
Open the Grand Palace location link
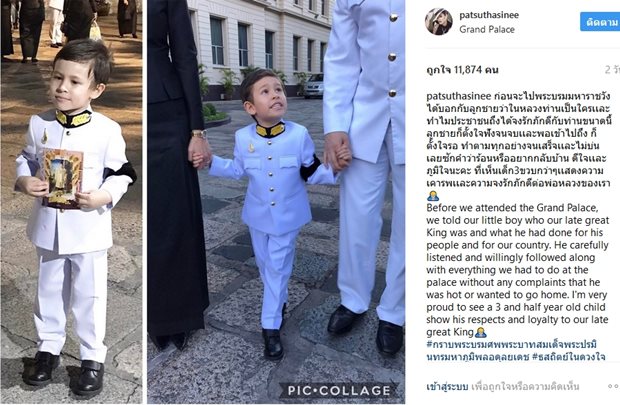click(487, 29)
